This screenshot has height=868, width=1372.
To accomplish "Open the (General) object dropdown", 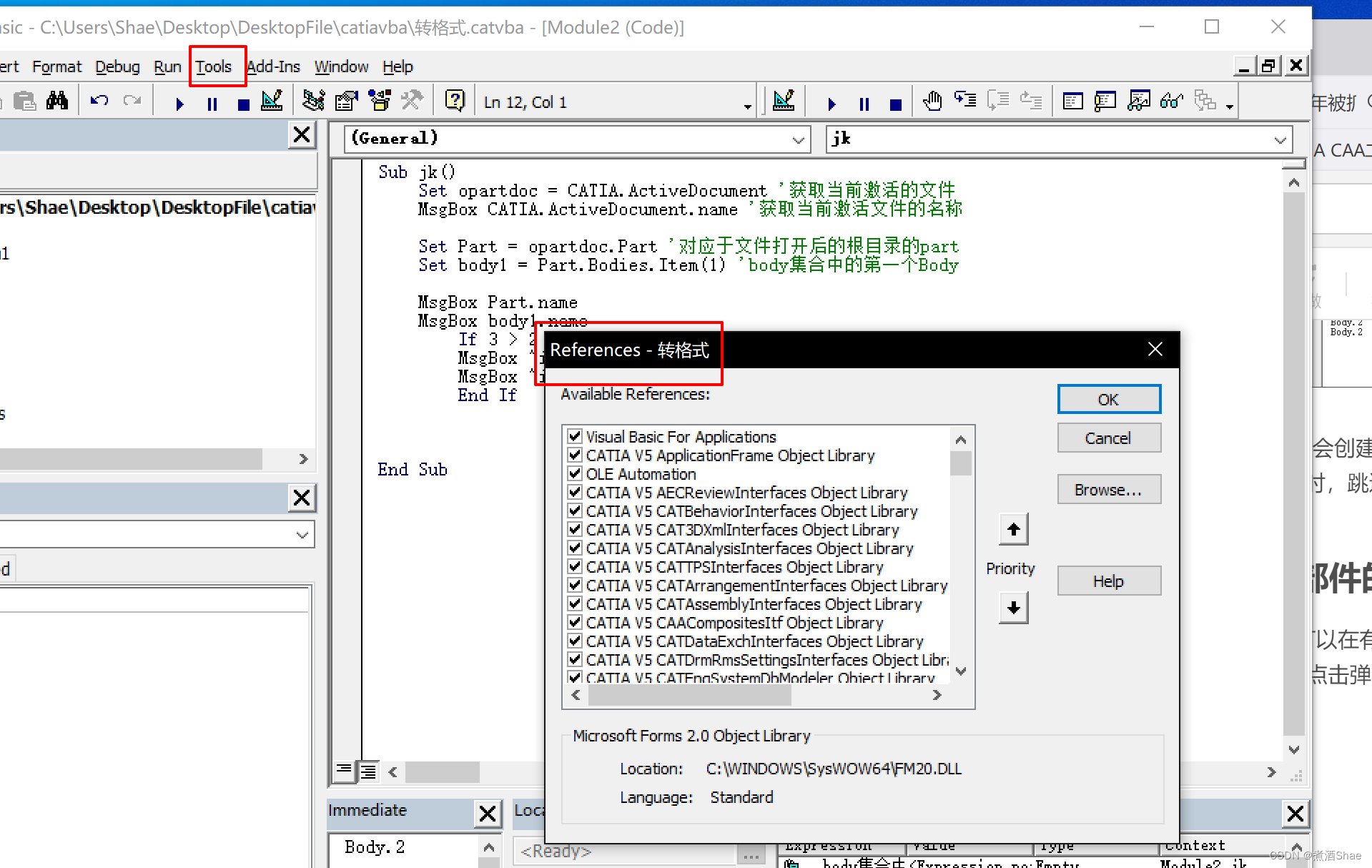I will pos(799,139).
